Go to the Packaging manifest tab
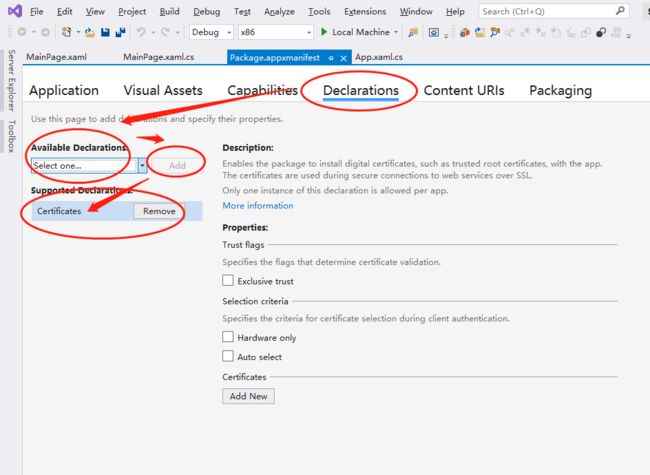This screenshot has width=650, height=475. tap(560, 90)
